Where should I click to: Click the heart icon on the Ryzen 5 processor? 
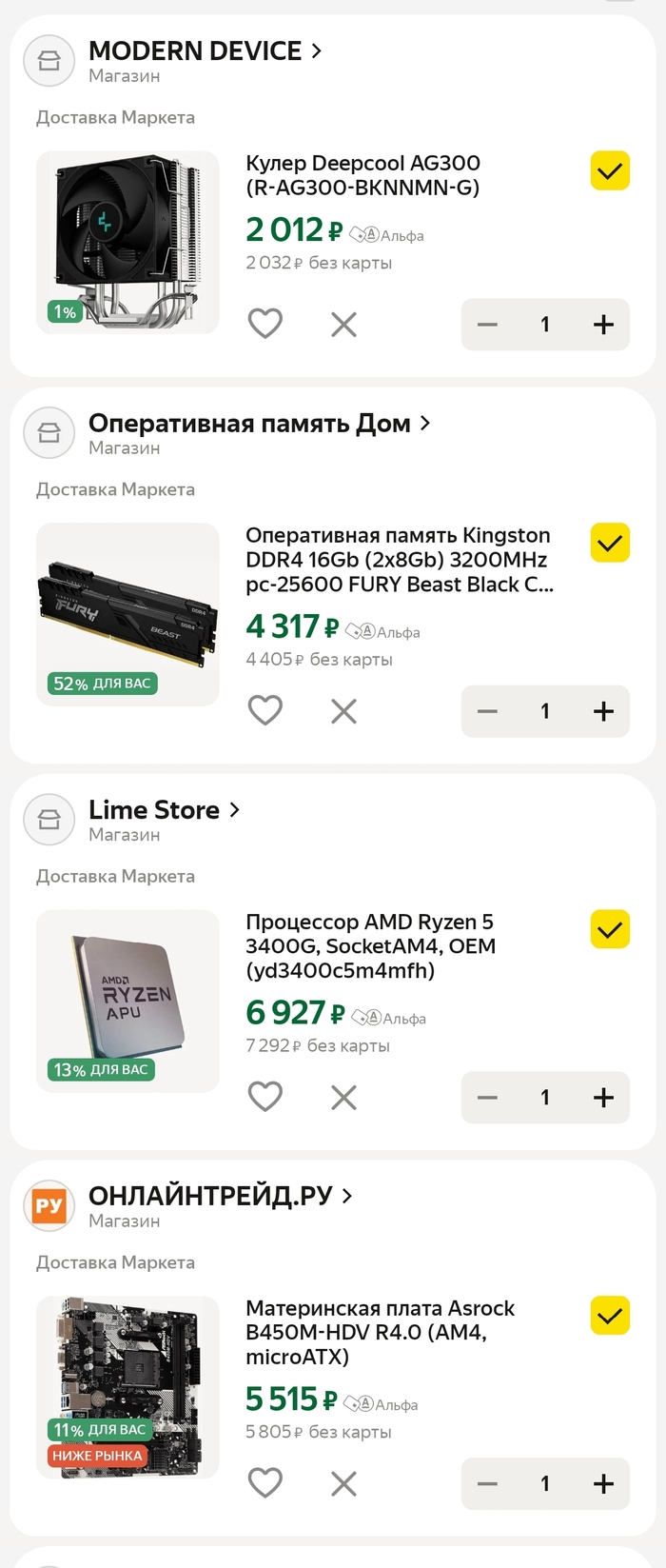click(x=265, y=1097)
